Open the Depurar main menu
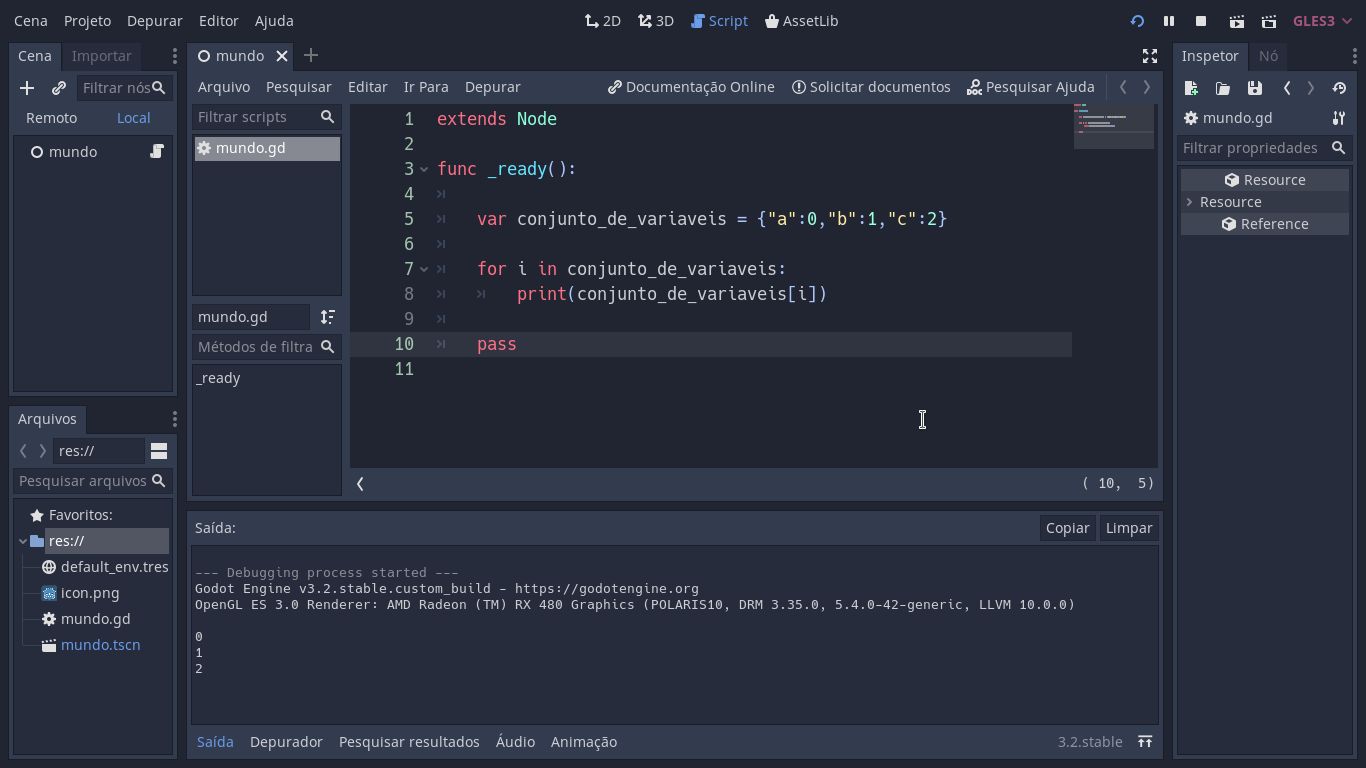The image size is (1366, 768). [155, 21]
